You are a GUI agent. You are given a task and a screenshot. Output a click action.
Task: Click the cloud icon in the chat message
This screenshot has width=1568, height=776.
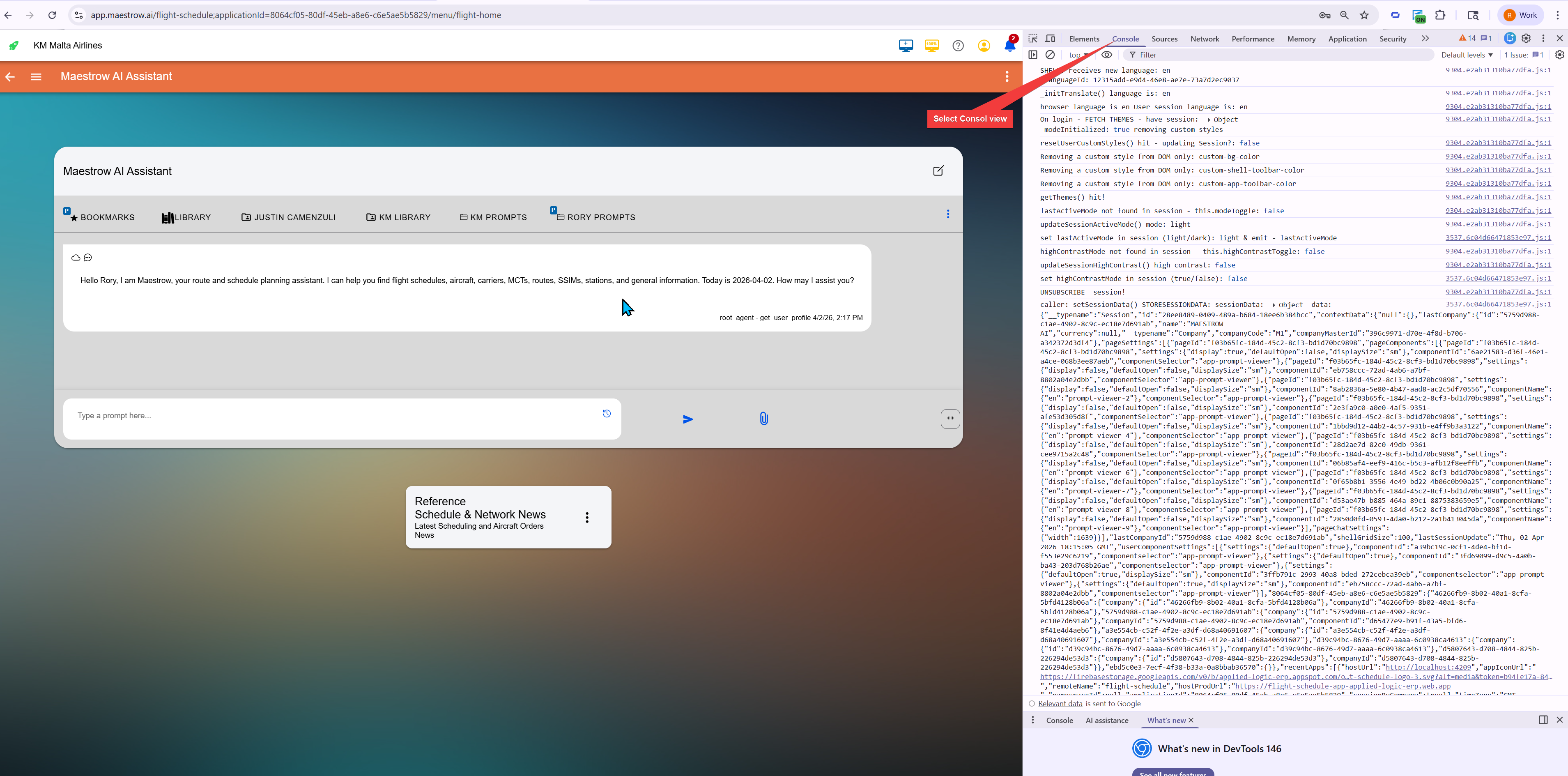point(76,258)
